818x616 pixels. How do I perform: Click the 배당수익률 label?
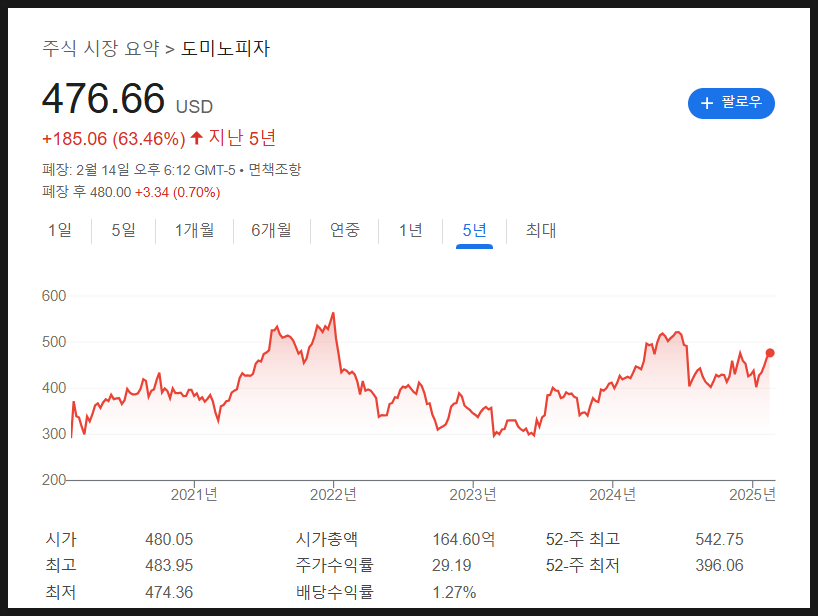[x=334, y=592]
